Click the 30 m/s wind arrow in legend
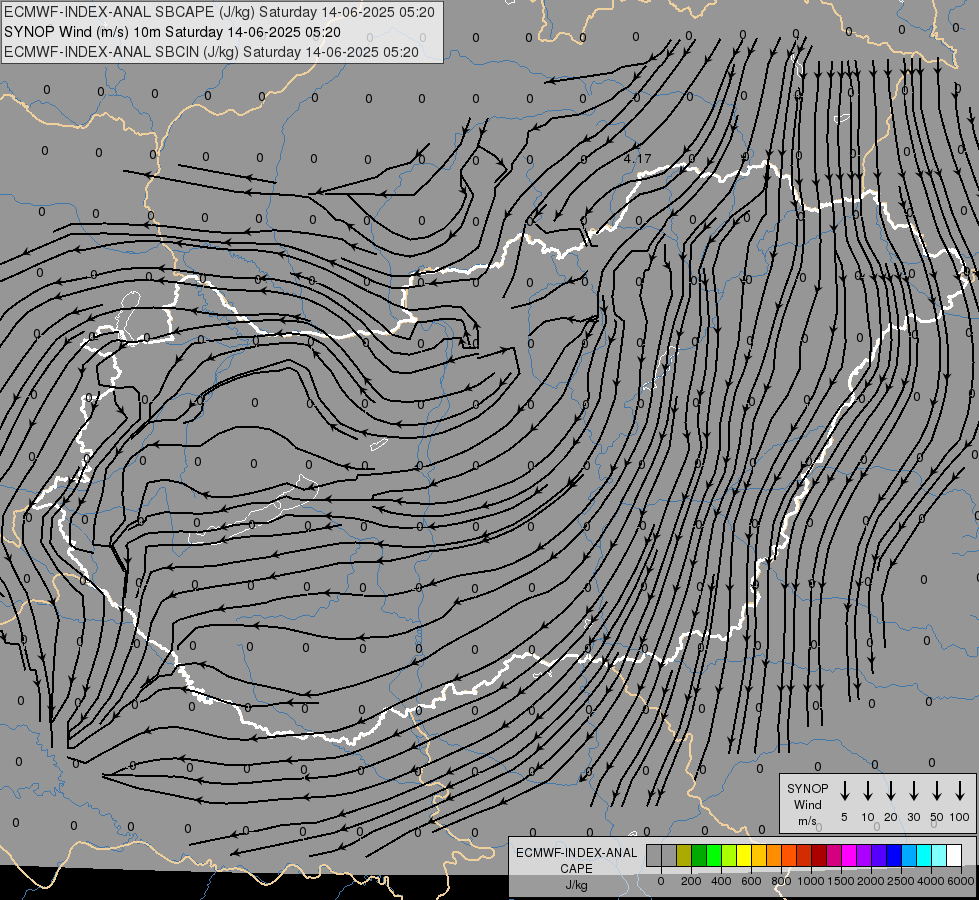The image size is (979, 900). pyautogui.click(x=913, y=791)
